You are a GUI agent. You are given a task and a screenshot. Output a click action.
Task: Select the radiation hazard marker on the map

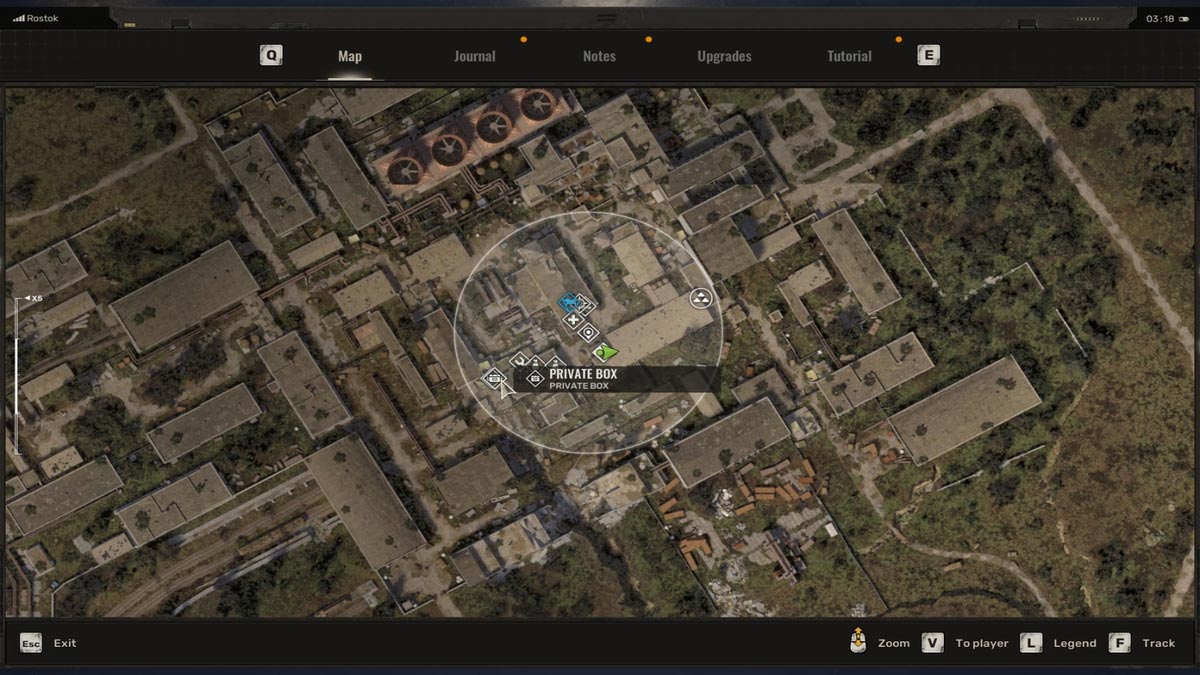pyautogui.click(x=699, y=299)
